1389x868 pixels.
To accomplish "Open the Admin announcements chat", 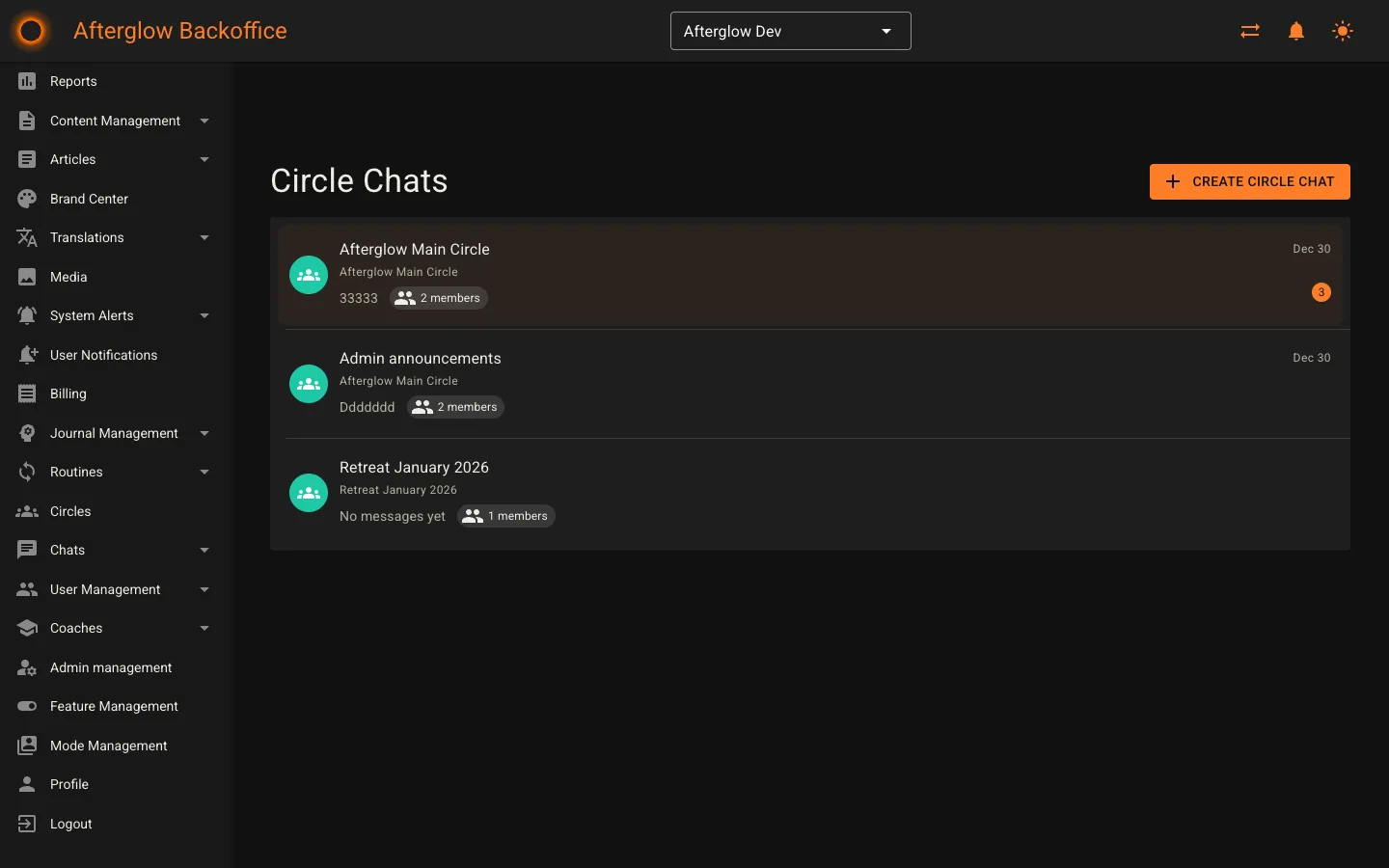I will click(x=675, y=383).
